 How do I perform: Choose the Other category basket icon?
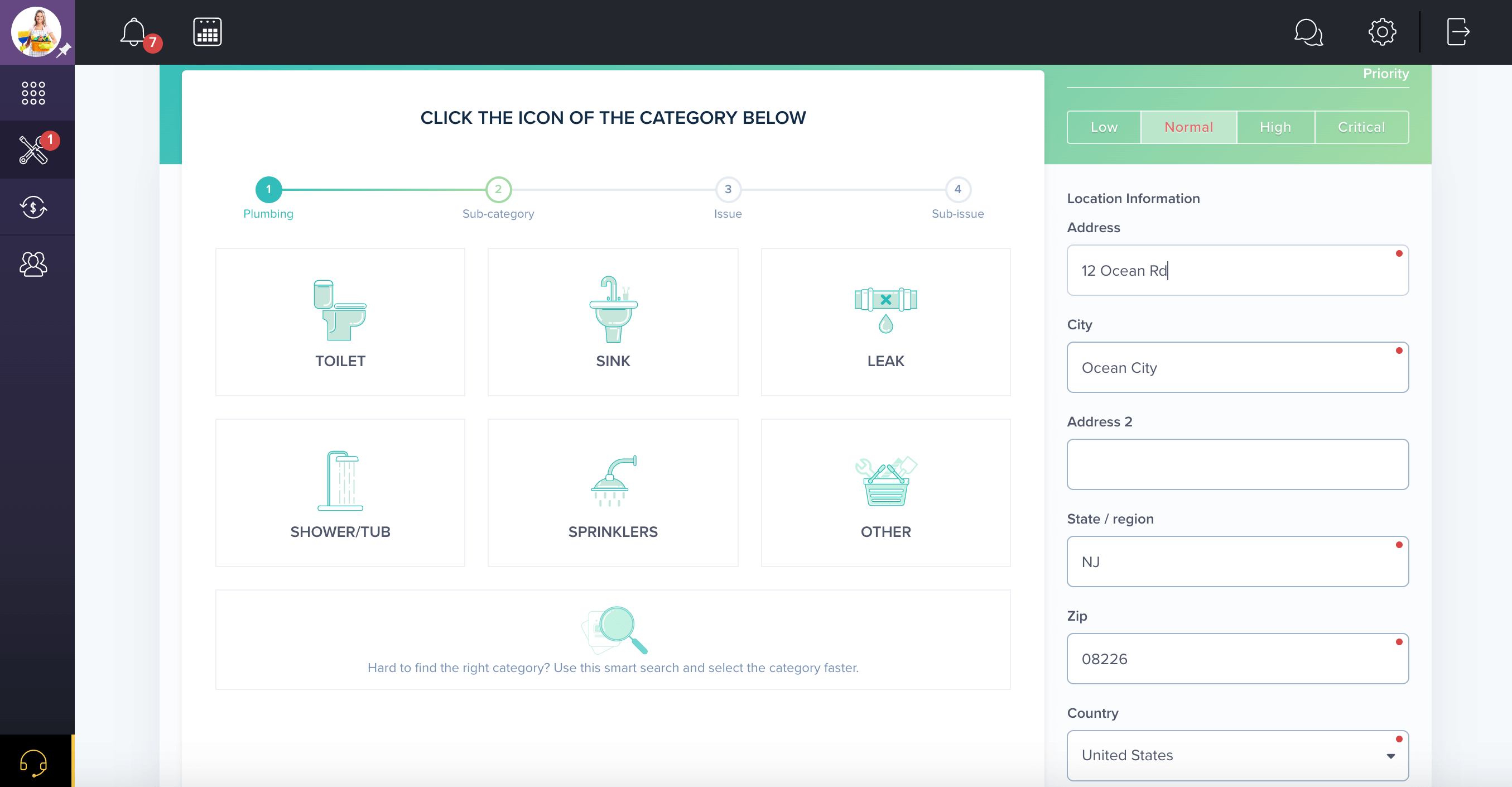tap(885, 481)
